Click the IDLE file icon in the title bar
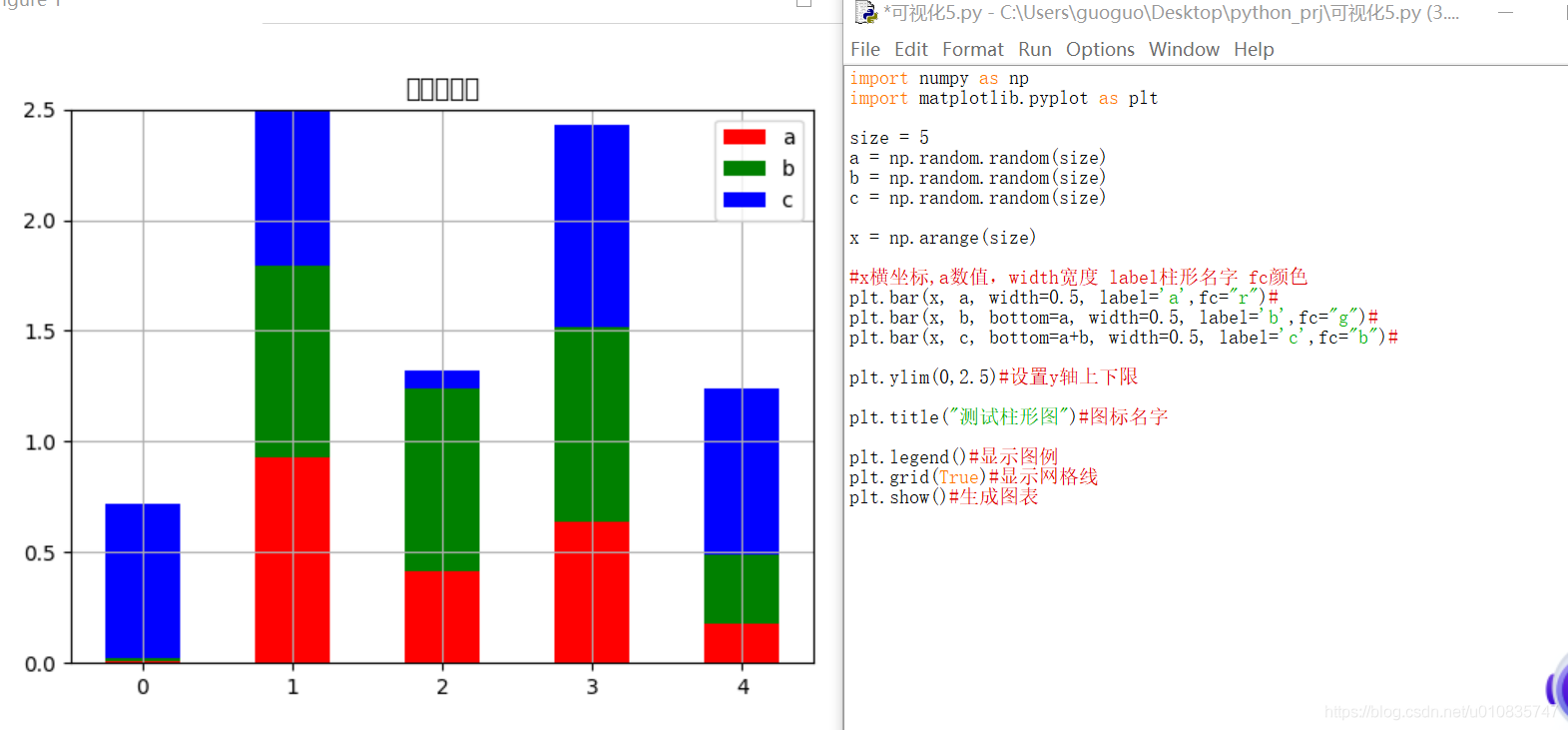The height and width of the screenshot is (730, 1568). click(865, 13)
